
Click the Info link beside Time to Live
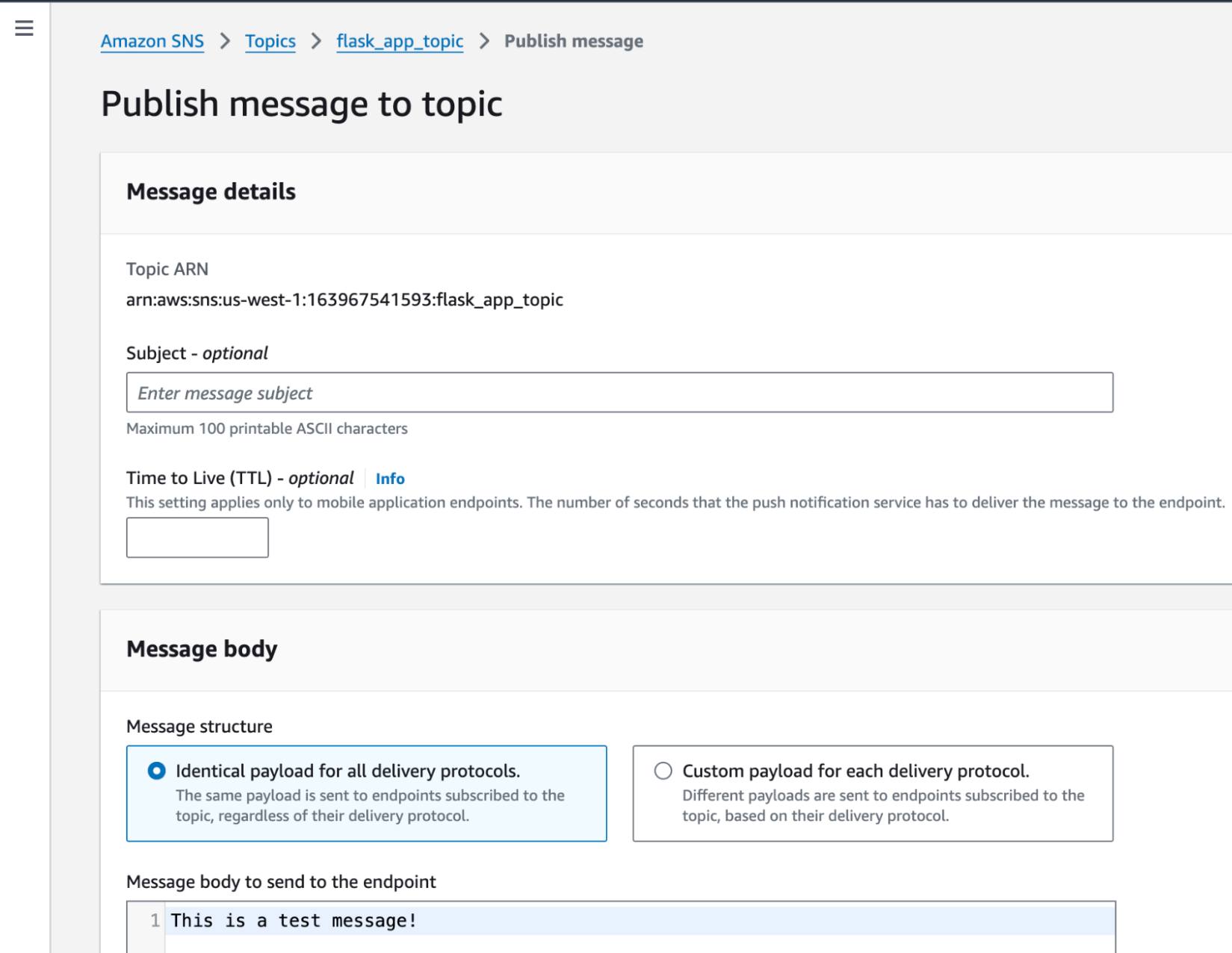tap(389, 479)
